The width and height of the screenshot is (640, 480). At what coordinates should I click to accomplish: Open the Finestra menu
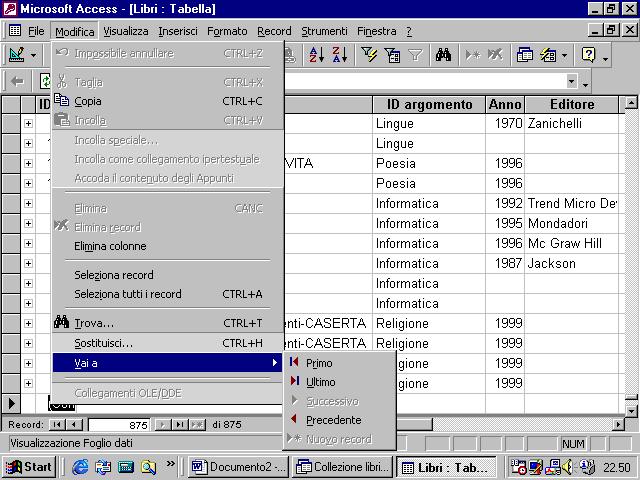tap(377, 31)
